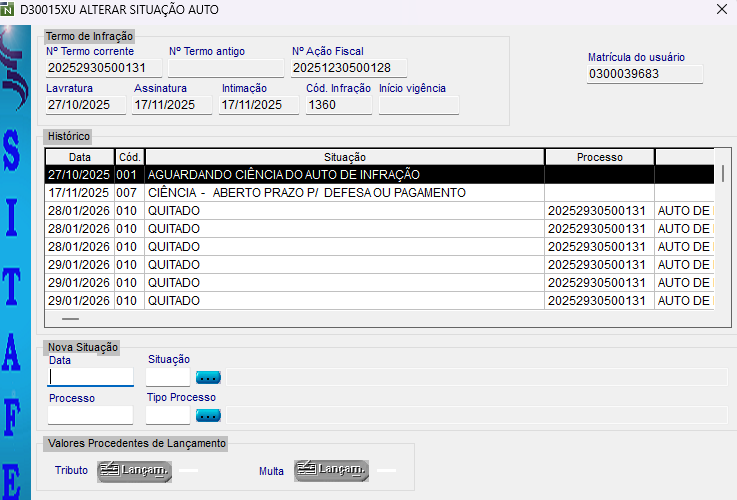Click the Matrícula do usuário field
737x500 pixels.
[645, 73]
